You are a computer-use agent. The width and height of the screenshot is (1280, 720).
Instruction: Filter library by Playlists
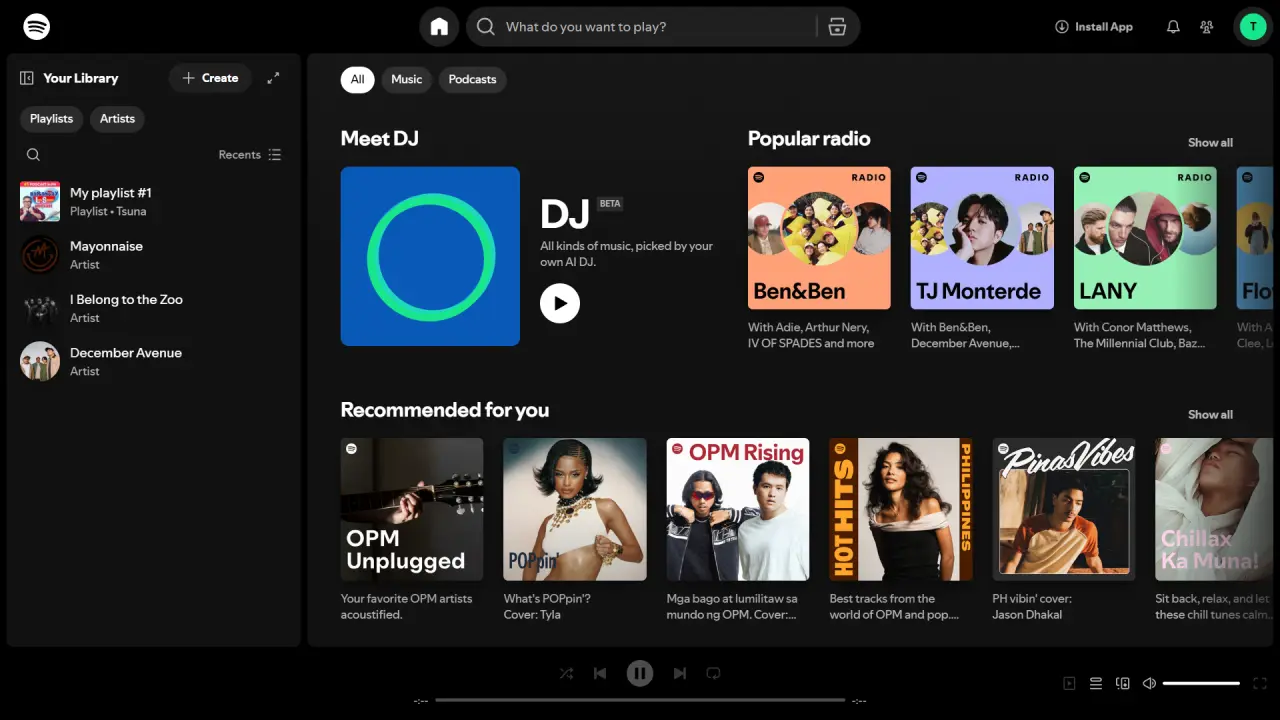coord(51,119)
